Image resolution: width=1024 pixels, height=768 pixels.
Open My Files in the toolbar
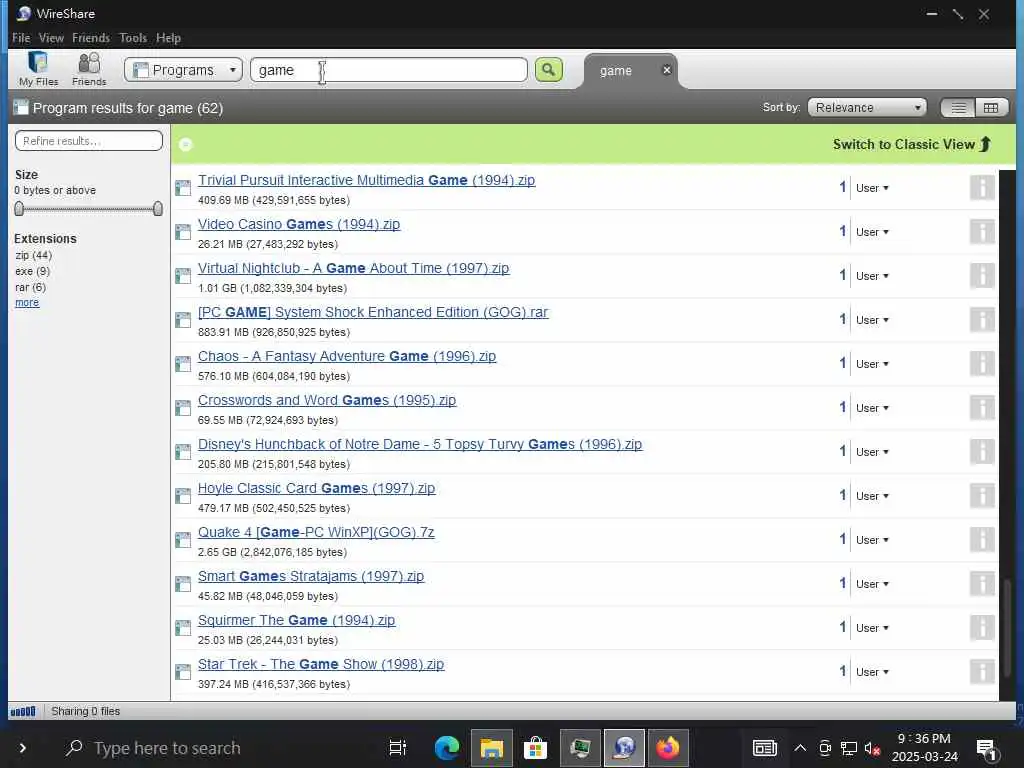tap(38, 69)
